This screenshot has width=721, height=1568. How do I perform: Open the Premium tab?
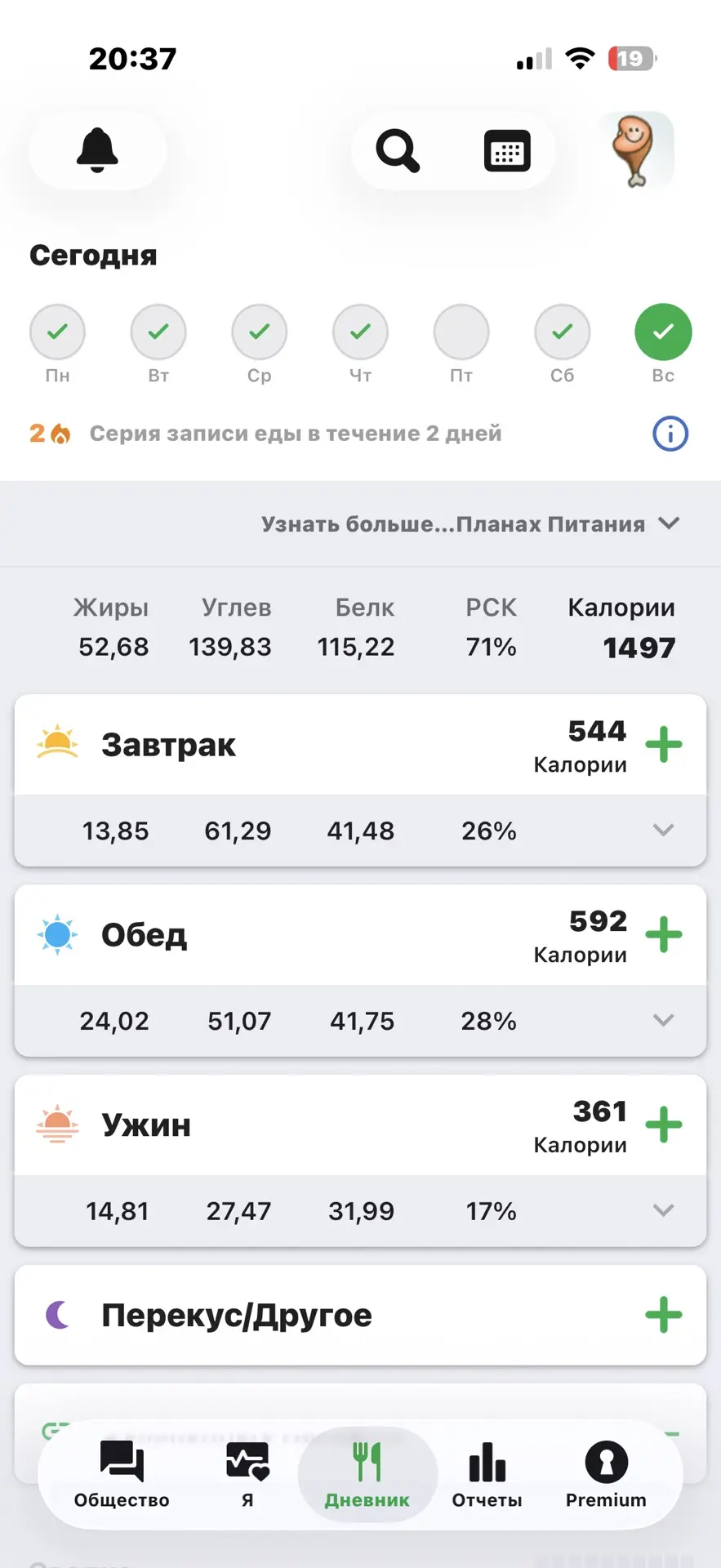[606, 1475]
